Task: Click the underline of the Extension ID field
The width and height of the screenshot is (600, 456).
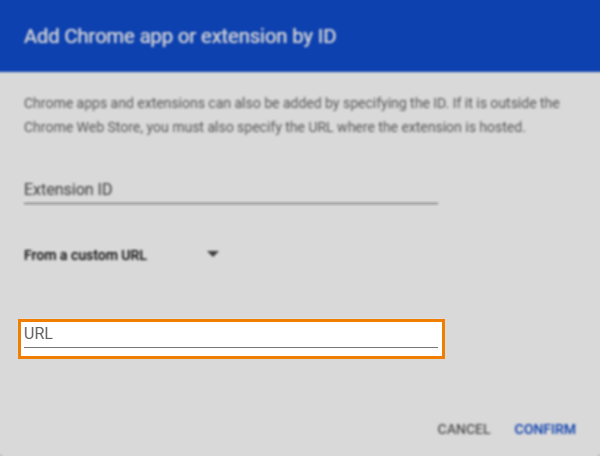Action: pyautogui.click(x=230, y=203)
